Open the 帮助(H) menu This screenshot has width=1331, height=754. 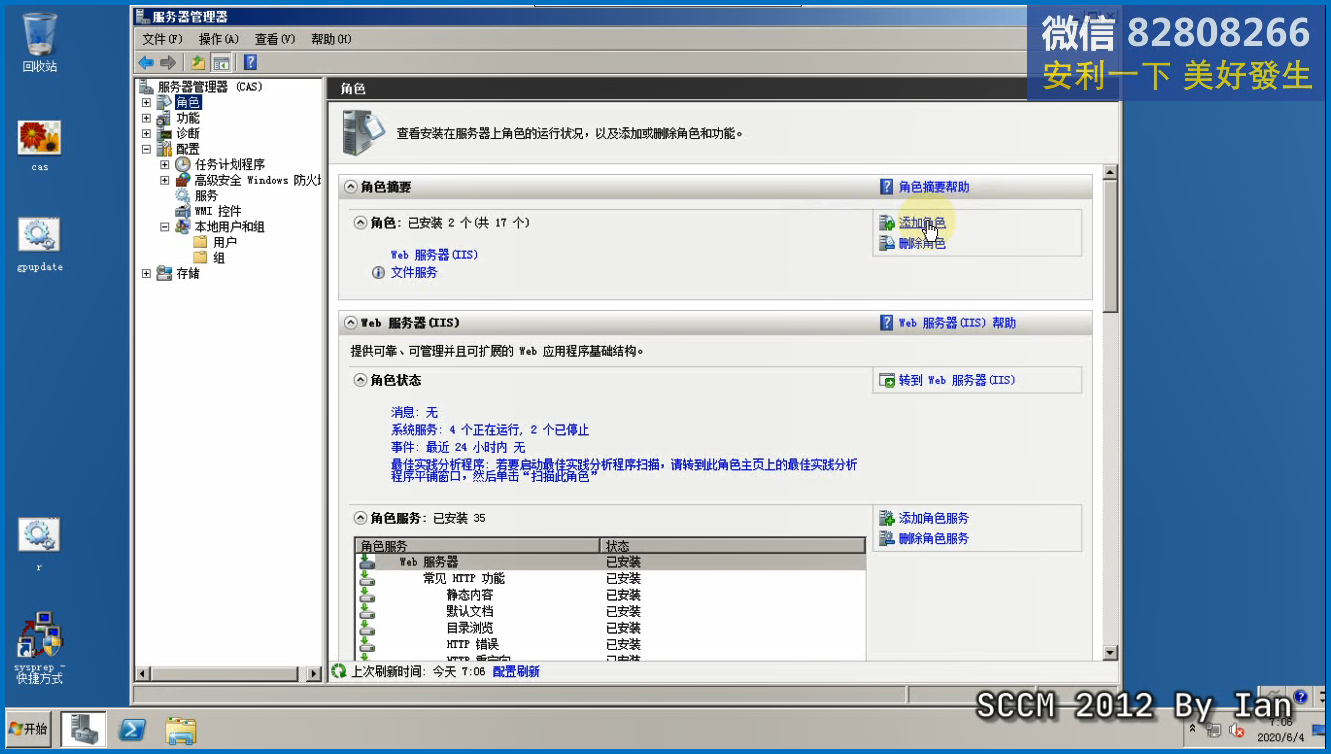point(331,39)
